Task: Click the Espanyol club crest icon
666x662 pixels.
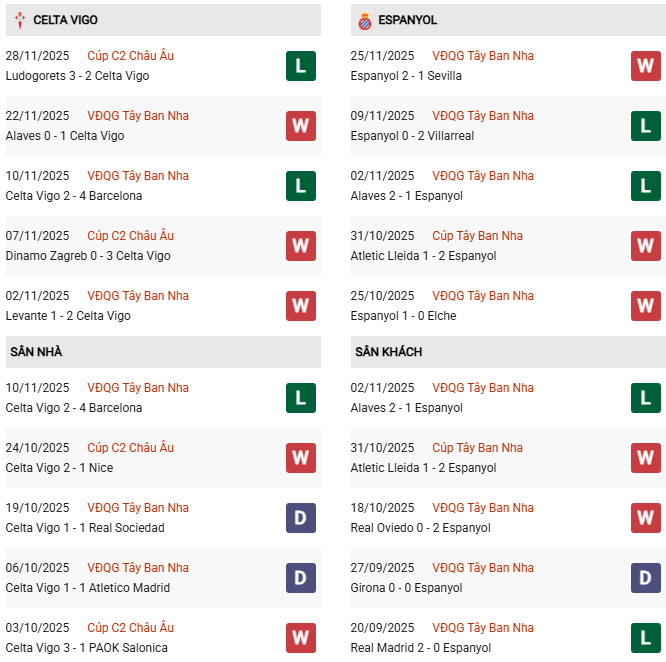Action: point(364,20)
